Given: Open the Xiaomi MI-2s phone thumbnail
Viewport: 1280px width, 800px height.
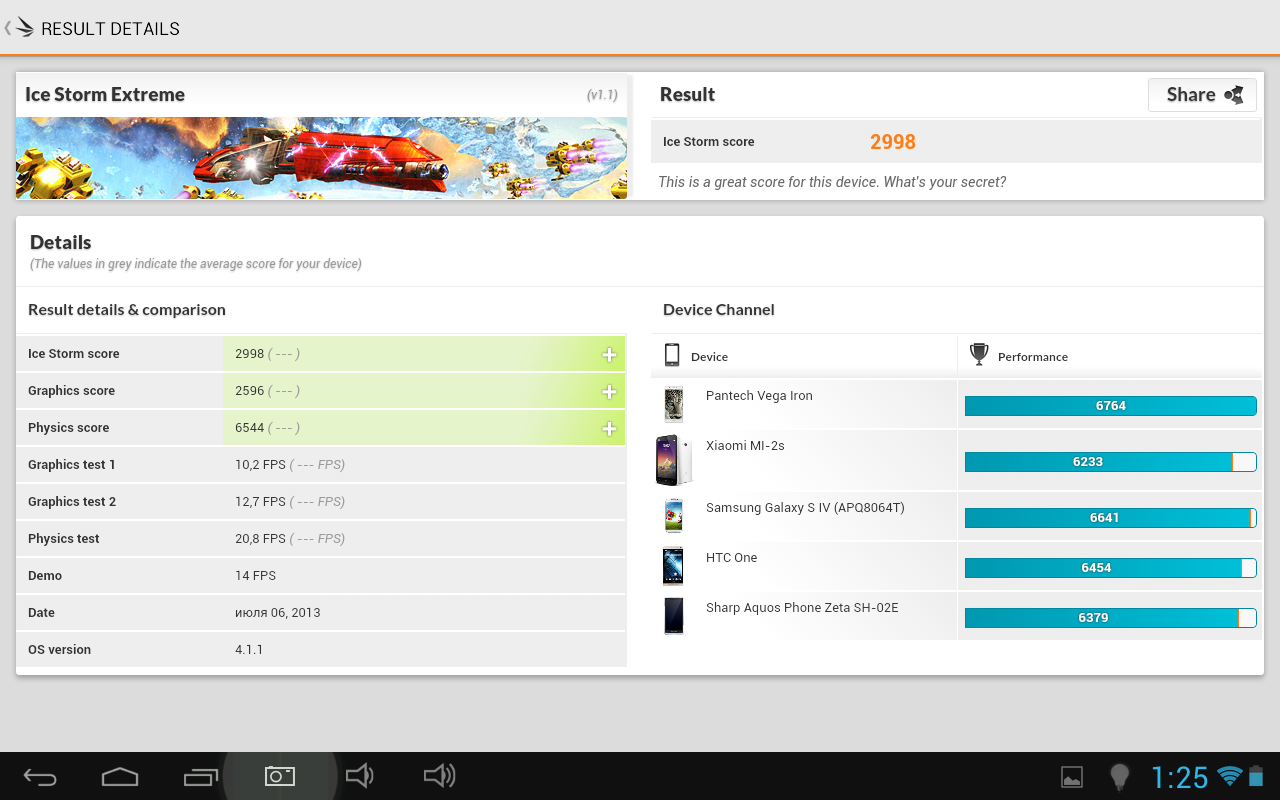Looking at the screenshot, I should (x=673, y=460).
